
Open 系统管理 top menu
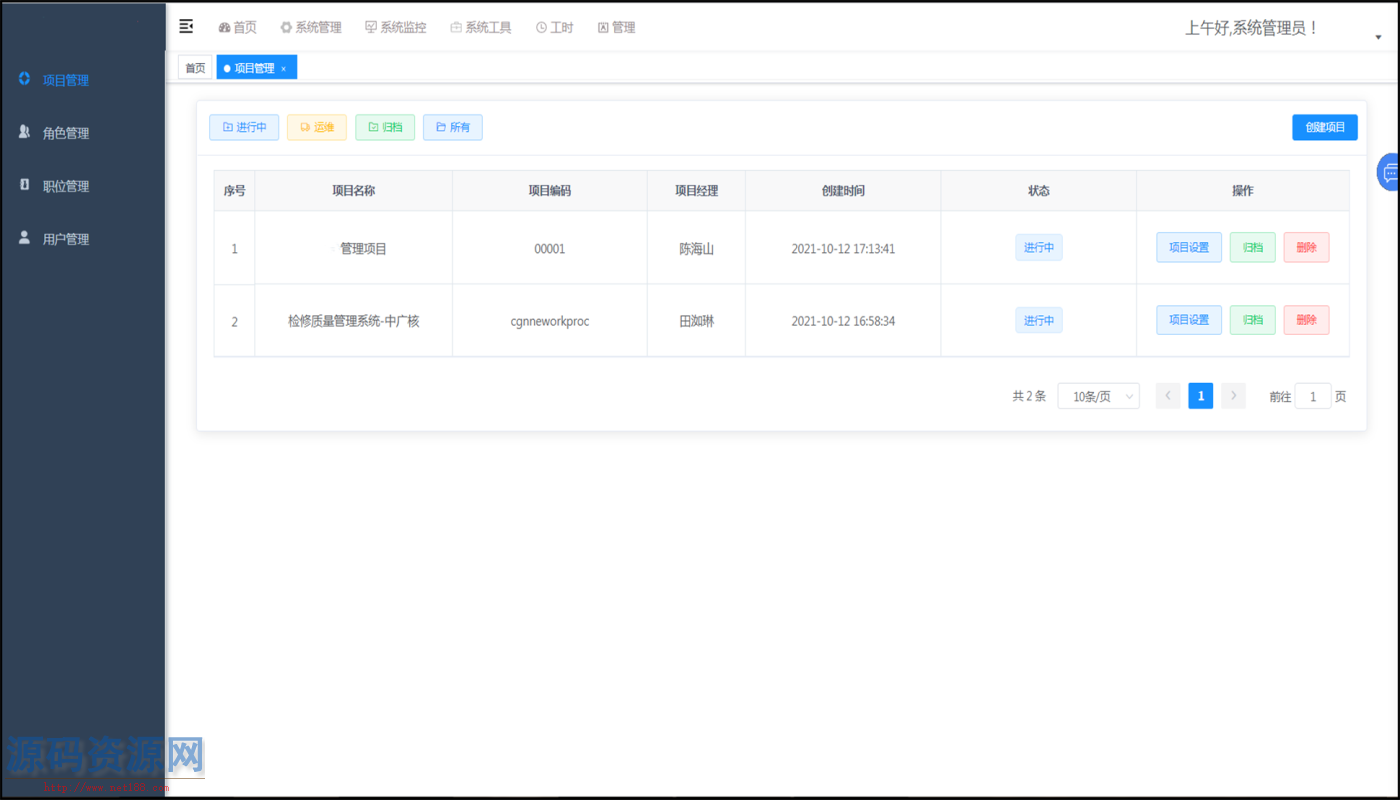(310, 27)
